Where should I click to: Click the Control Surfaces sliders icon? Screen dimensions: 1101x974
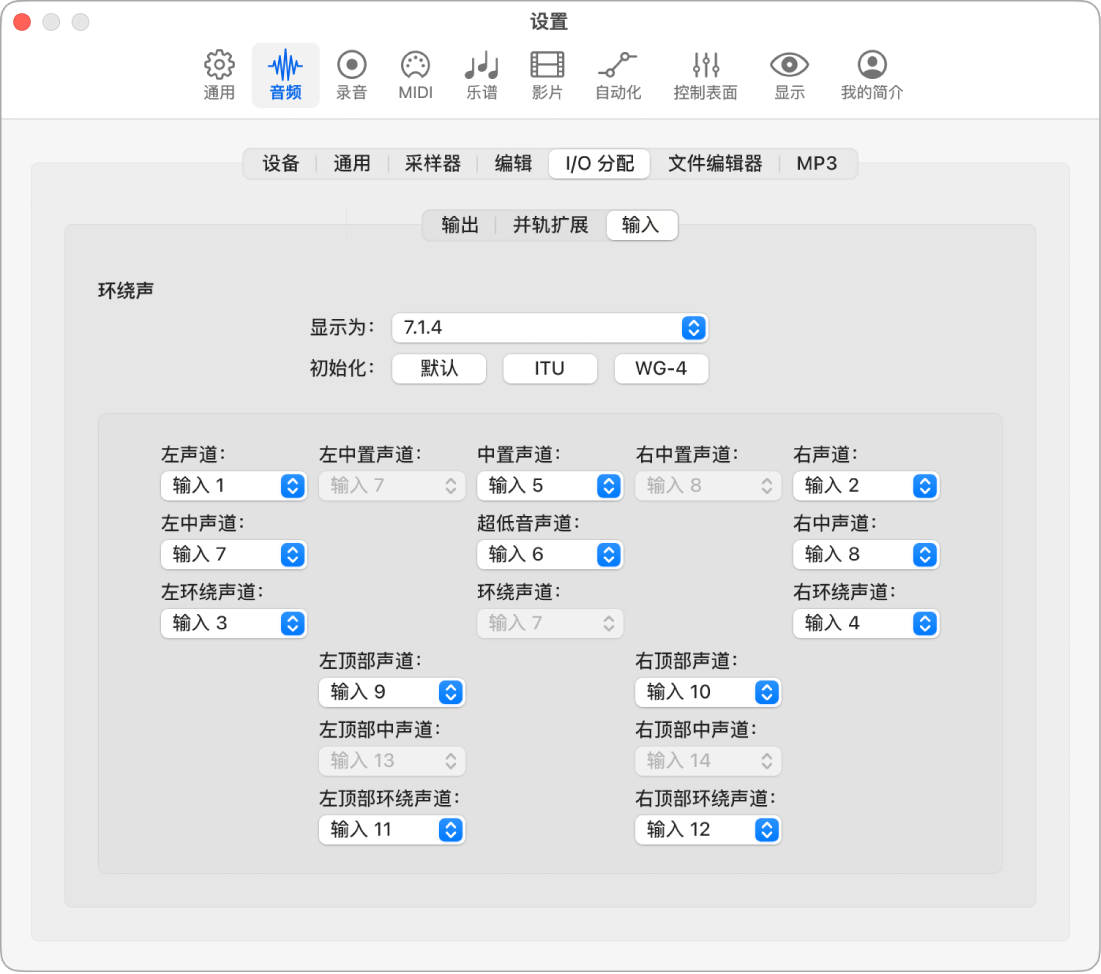point(707,75)
